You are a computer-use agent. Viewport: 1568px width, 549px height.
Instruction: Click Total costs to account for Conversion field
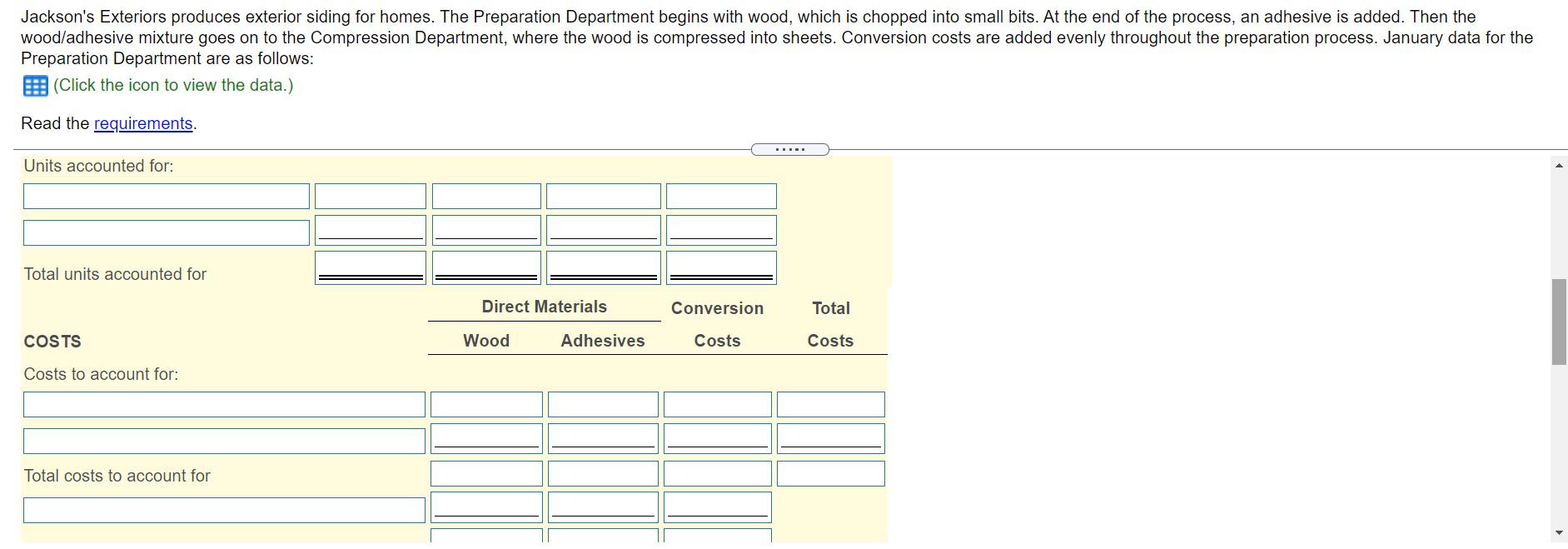[717, 474]
